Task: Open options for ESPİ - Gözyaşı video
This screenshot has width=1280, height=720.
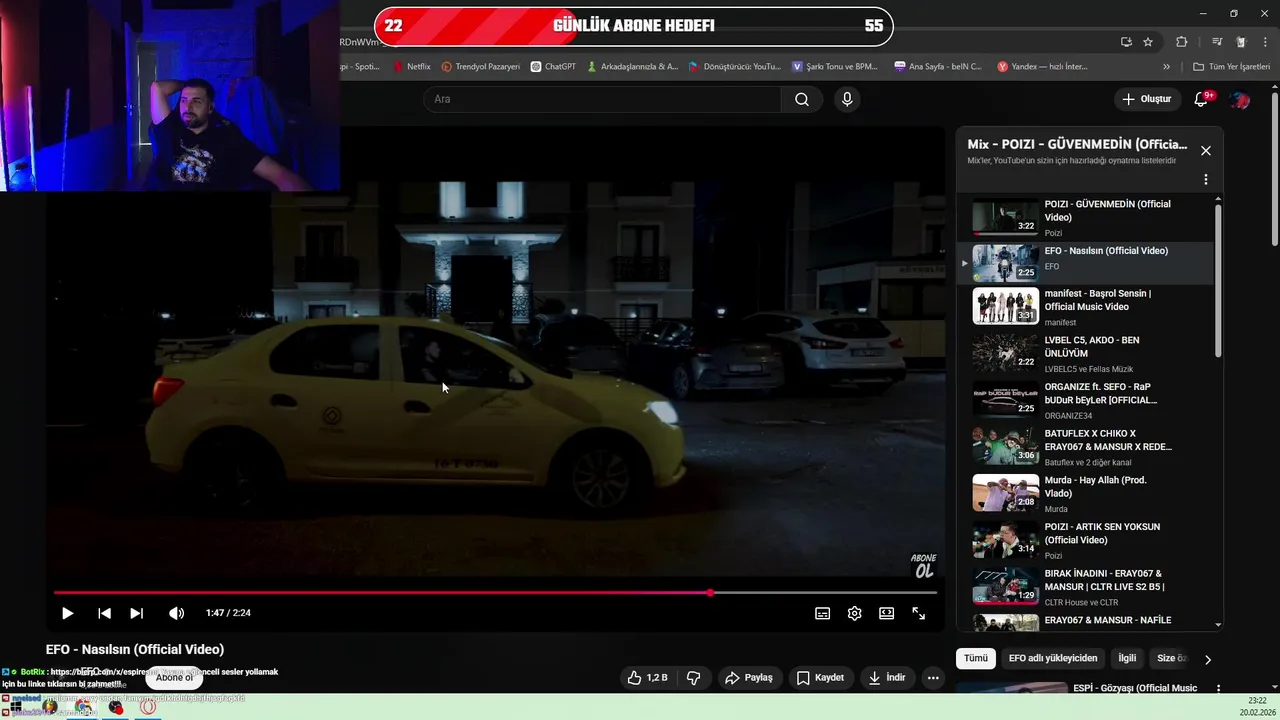Action: pyautogui.click(x=1218, y=688)
